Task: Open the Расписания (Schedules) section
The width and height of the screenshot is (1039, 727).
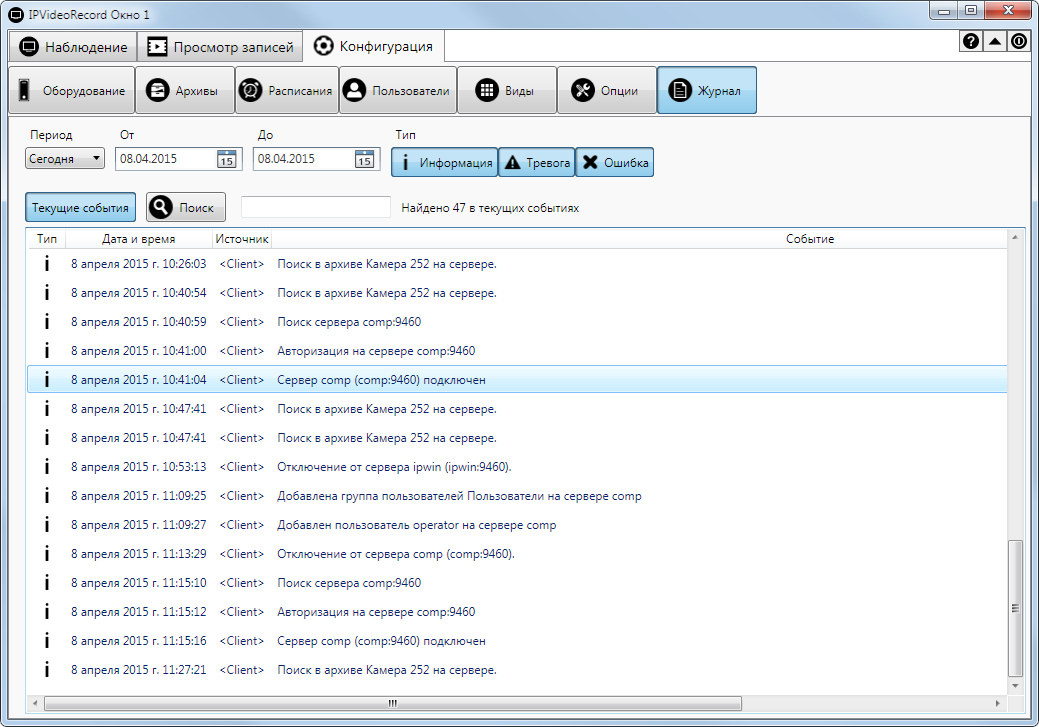Action: pyautogui.click(x=287, y=91)
